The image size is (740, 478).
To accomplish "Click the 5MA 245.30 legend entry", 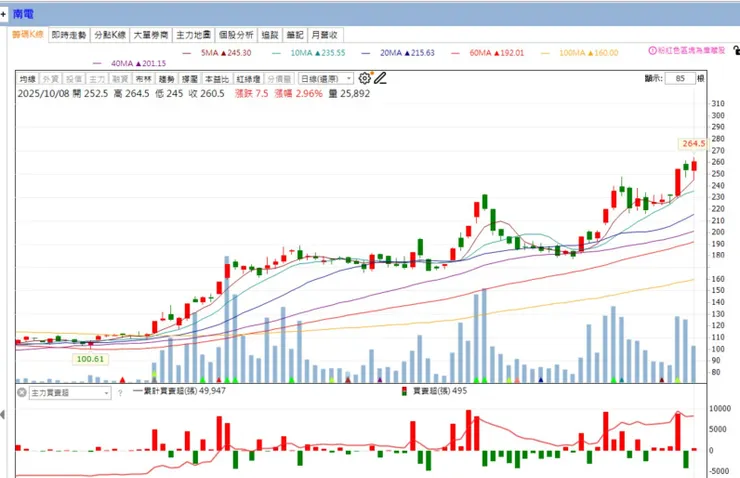I will [x=217, y=53].
